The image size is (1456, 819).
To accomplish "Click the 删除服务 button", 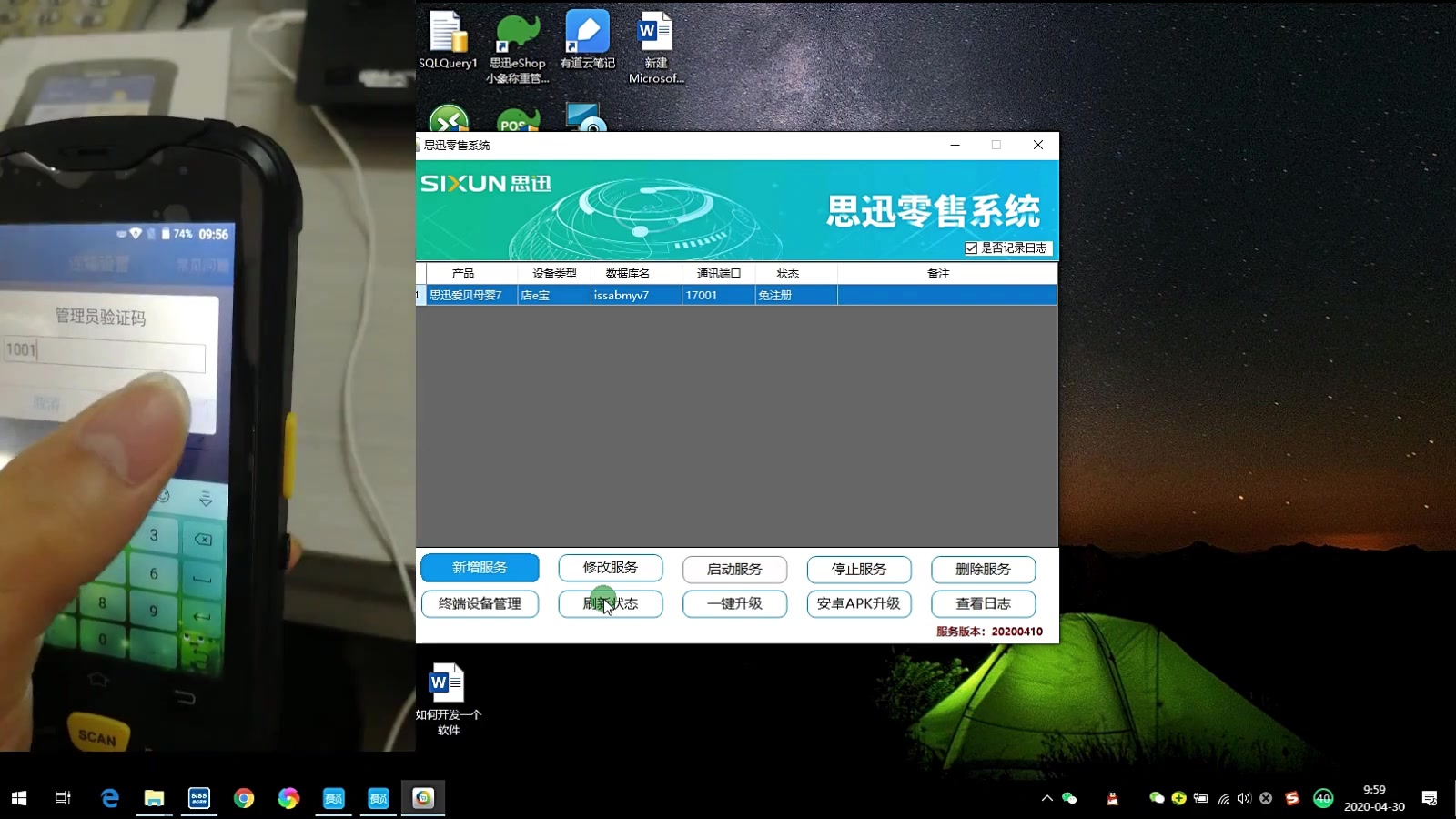I will [x=983, y=569].
